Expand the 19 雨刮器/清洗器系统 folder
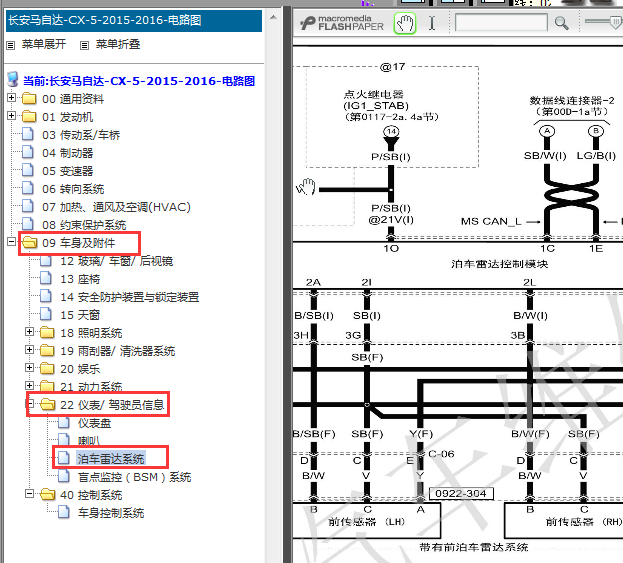 pos(29,349)
